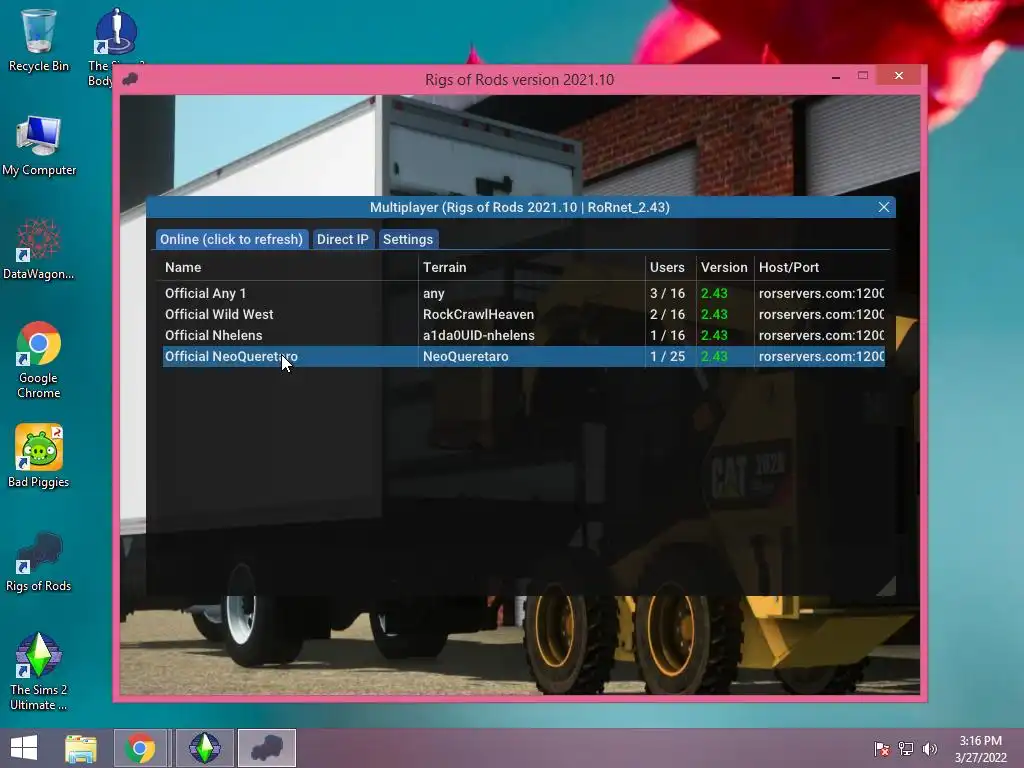Maximize the Rigs of Rods window
This screenshot has height=768, width=1024.
click(x=863, y=76)
